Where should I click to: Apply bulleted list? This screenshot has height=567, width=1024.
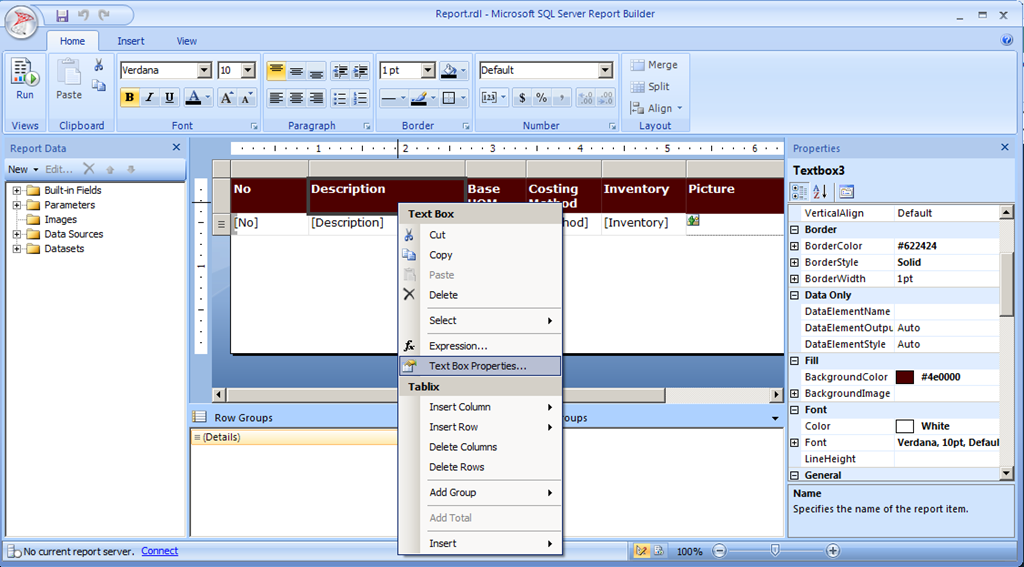pyautogui.click(x=340, y=98)
